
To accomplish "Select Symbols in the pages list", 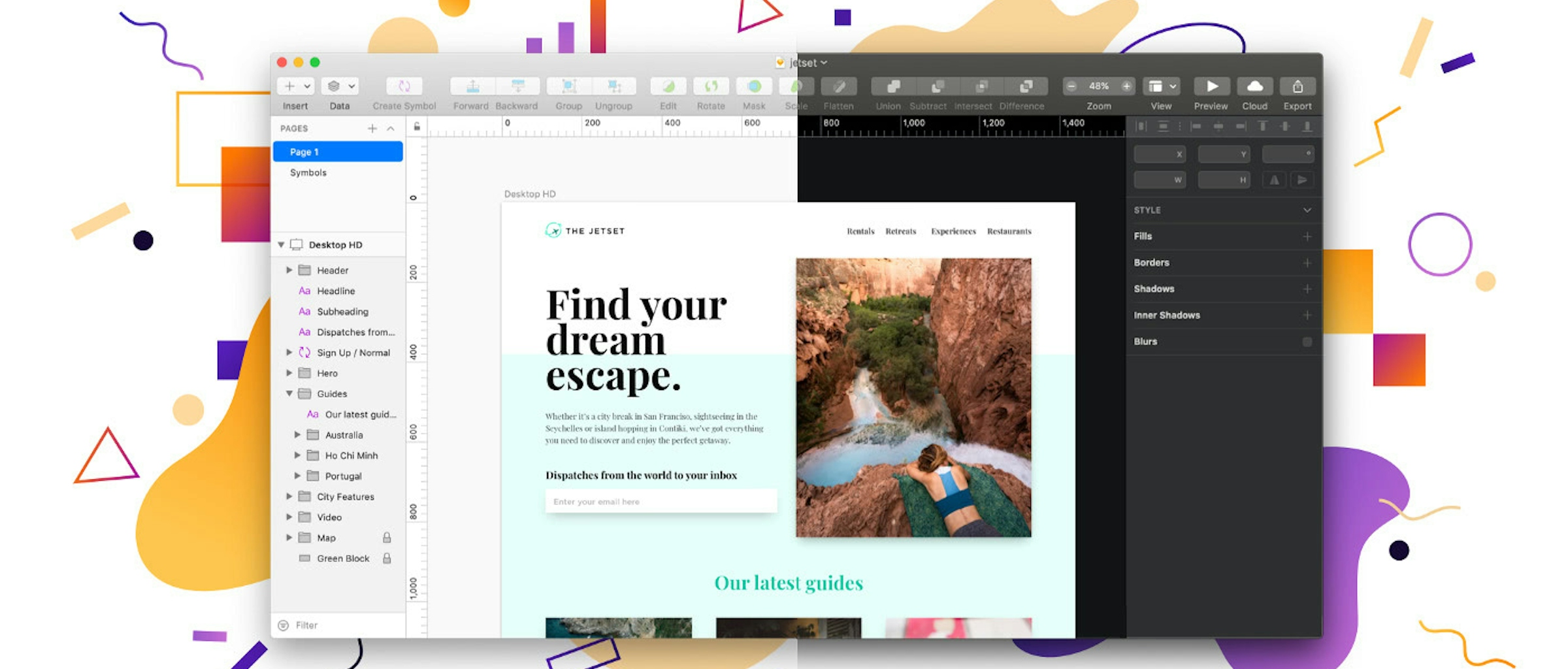I will point(308,172).
